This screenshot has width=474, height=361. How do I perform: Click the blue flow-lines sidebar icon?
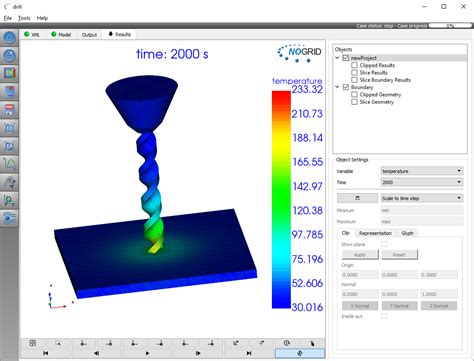click(9, 218)
